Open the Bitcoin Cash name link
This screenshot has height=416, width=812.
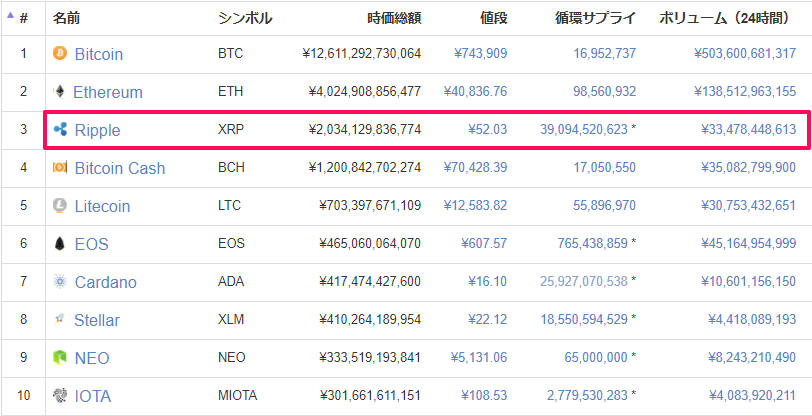(x=120, y=168)
